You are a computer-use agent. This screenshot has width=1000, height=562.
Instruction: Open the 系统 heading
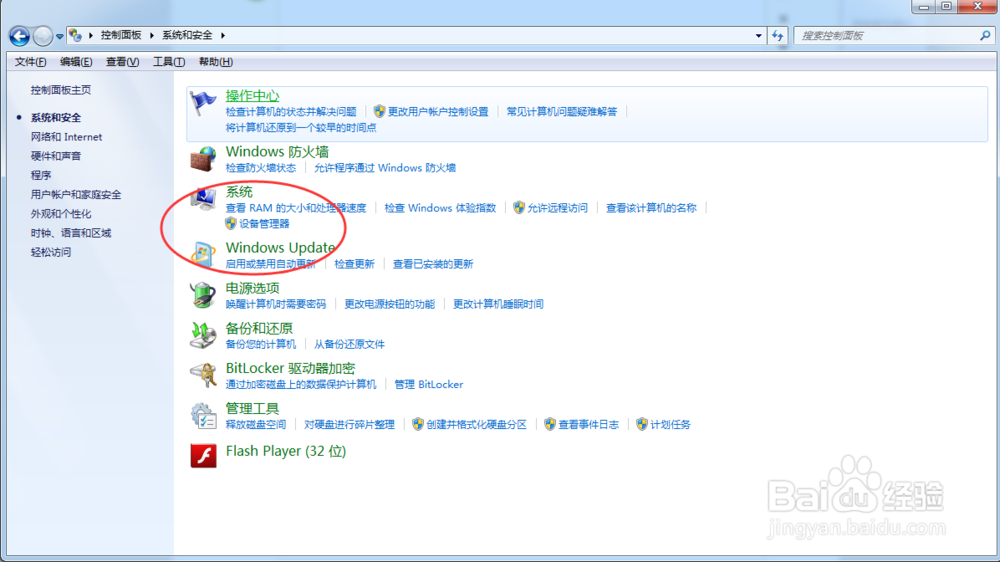[239, 192]
